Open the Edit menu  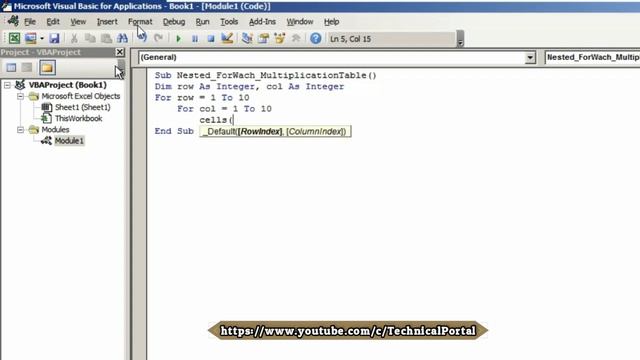coord(53,22)
